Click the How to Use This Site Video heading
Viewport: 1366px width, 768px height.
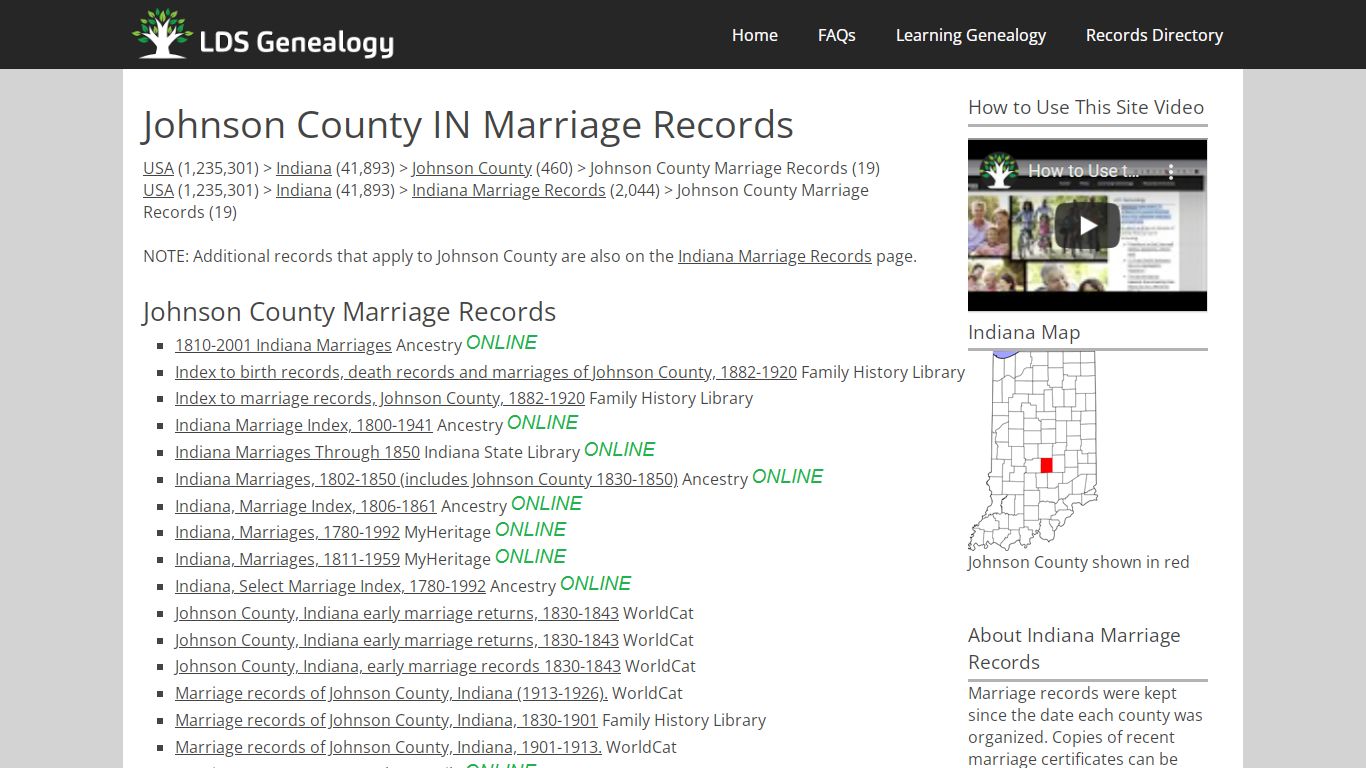[x=1086, y=107]
